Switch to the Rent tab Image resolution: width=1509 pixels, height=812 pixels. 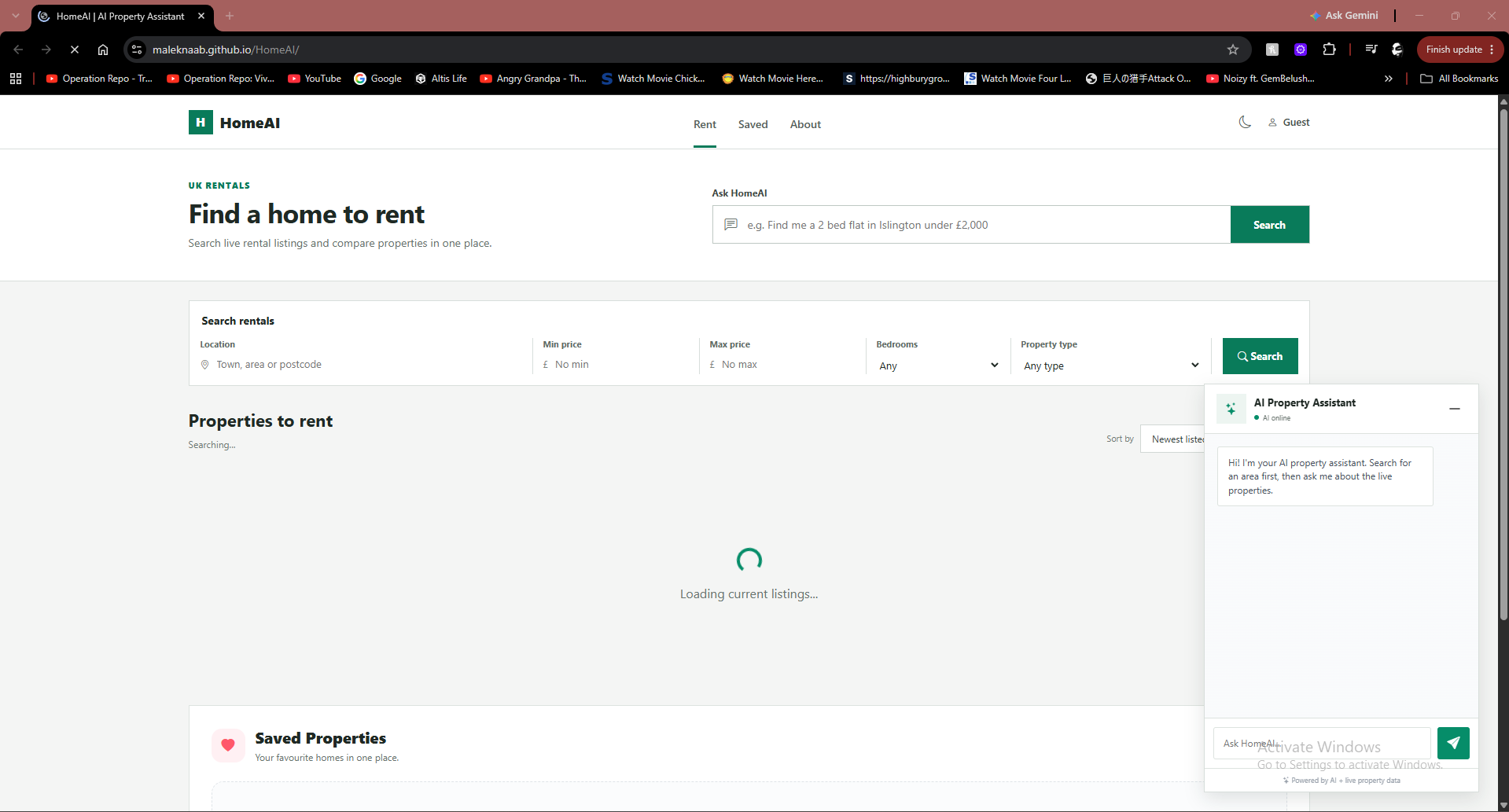click(705, 124)
